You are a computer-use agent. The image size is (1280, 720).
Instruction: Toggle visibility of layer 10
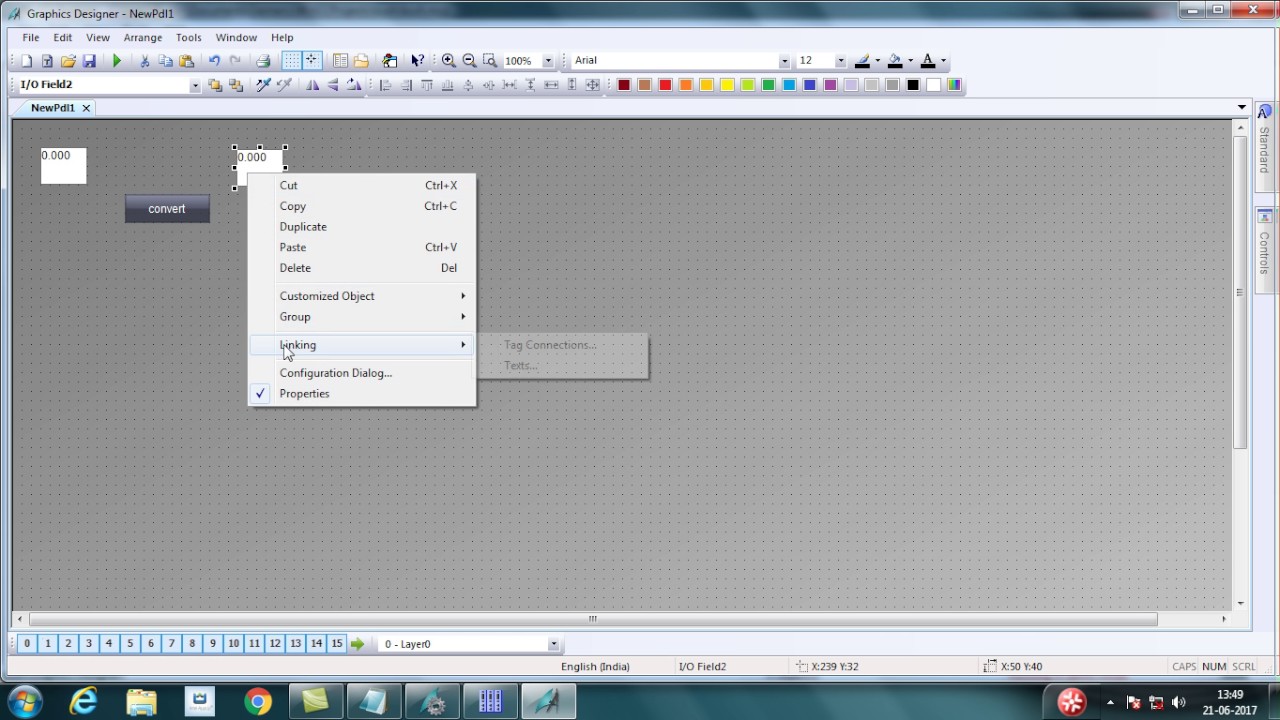coord(233,644)
